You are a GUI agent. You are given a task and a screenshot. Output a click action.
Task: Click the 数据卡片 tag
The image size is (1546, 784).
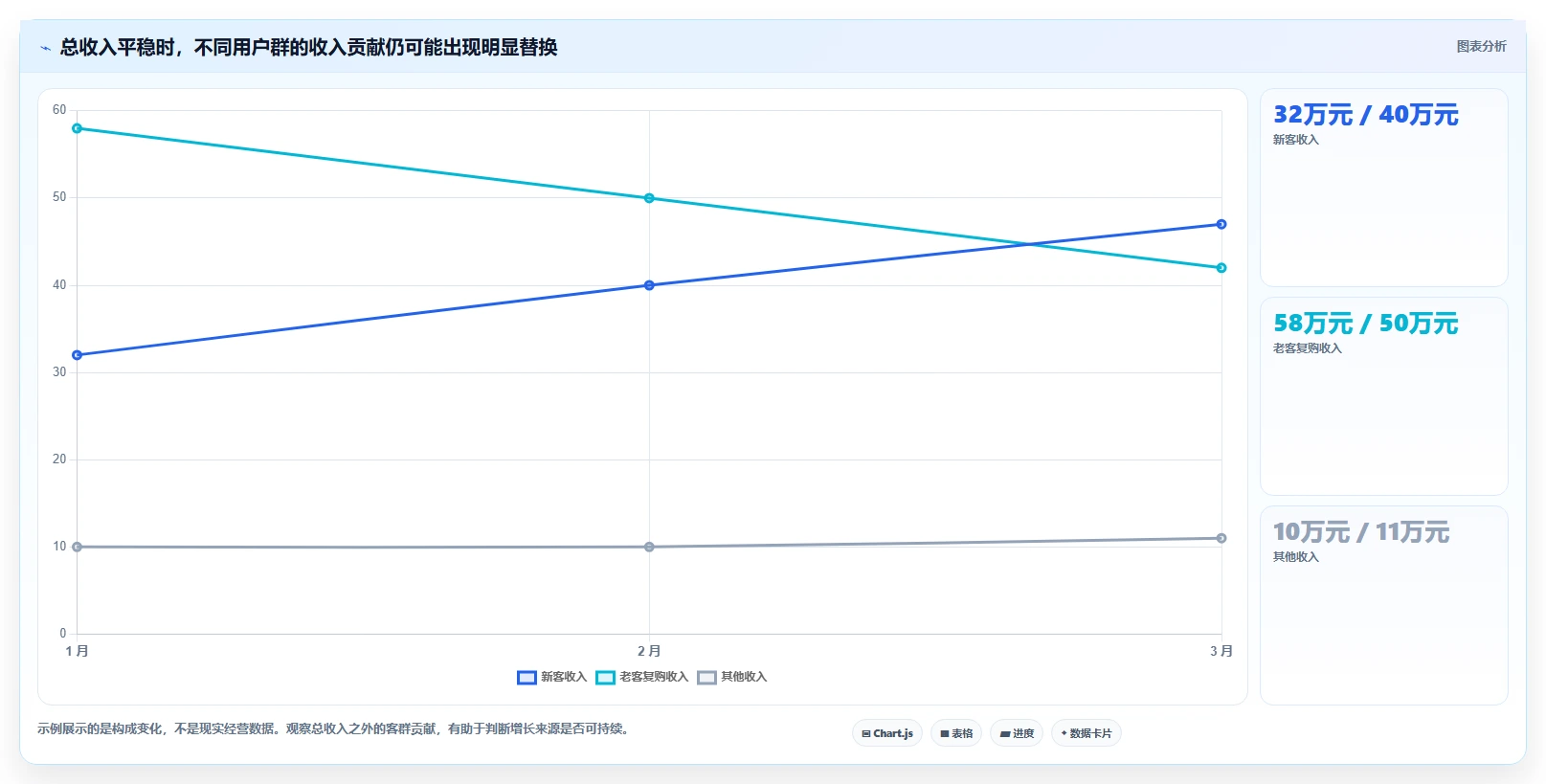click(1087, 733)
